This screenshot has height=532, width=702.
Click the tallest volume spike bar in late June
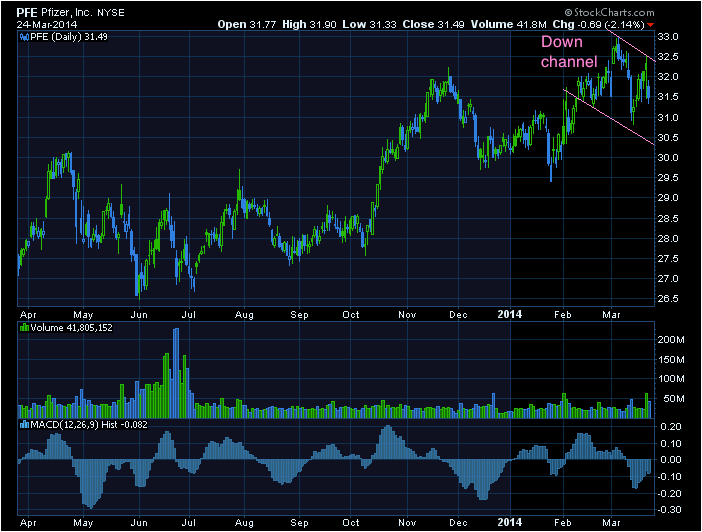pos(176,373)
